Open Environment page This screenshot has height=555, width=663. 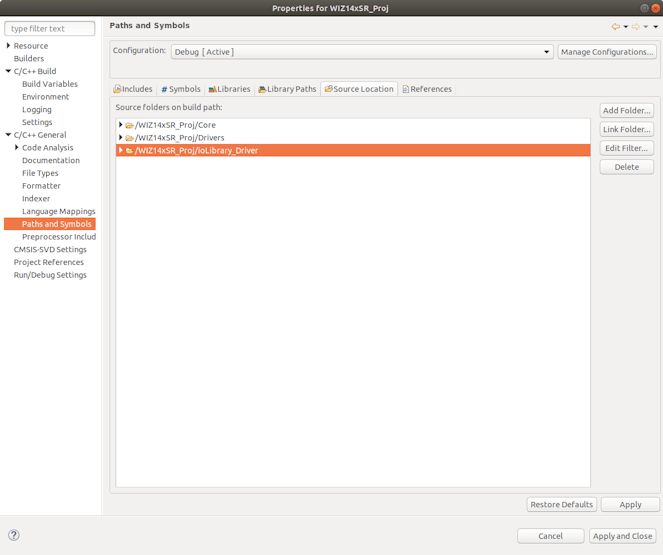[45, 97]
